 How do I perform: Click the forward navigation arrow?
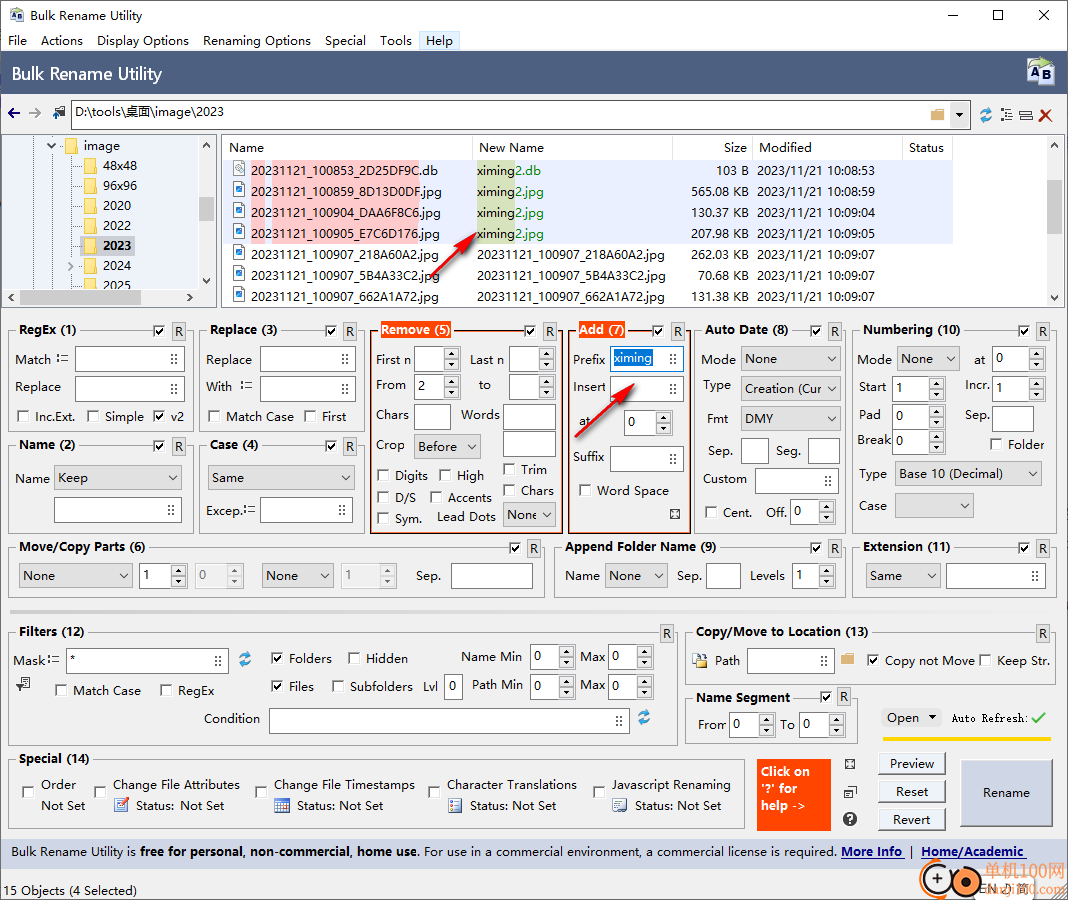(35, 113)
